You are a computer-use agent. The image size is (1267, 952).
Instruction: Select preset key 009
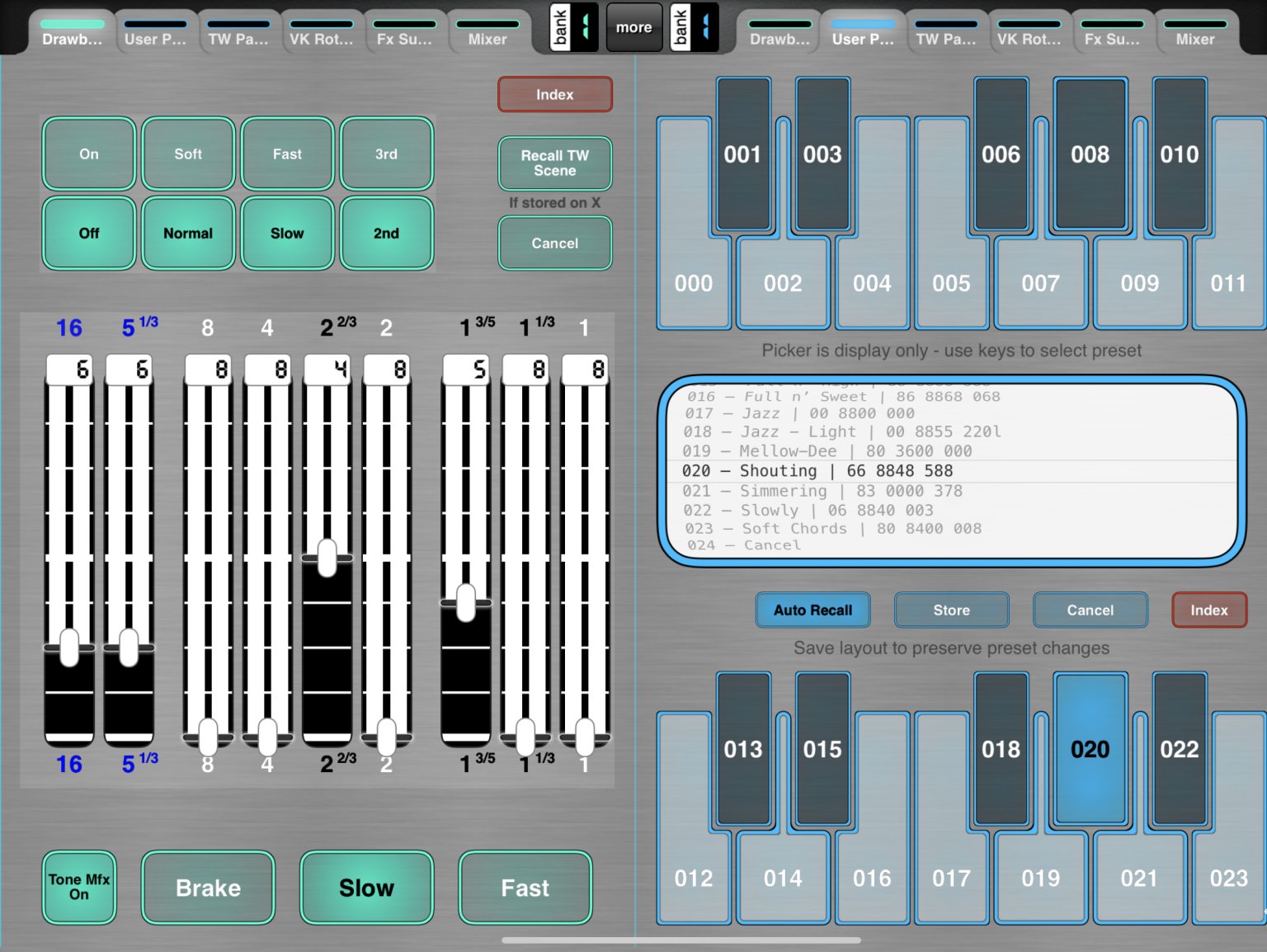(x=1139, y=283)
